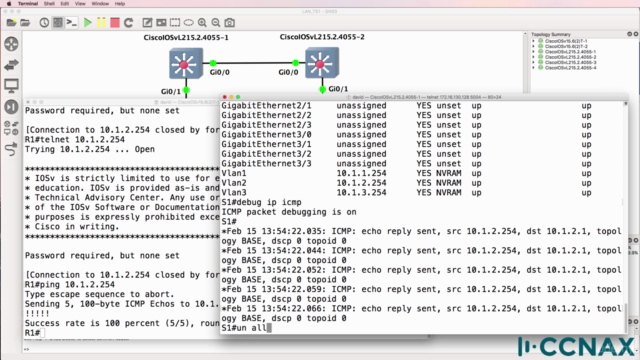Open the Apple menu

point(9,4)
